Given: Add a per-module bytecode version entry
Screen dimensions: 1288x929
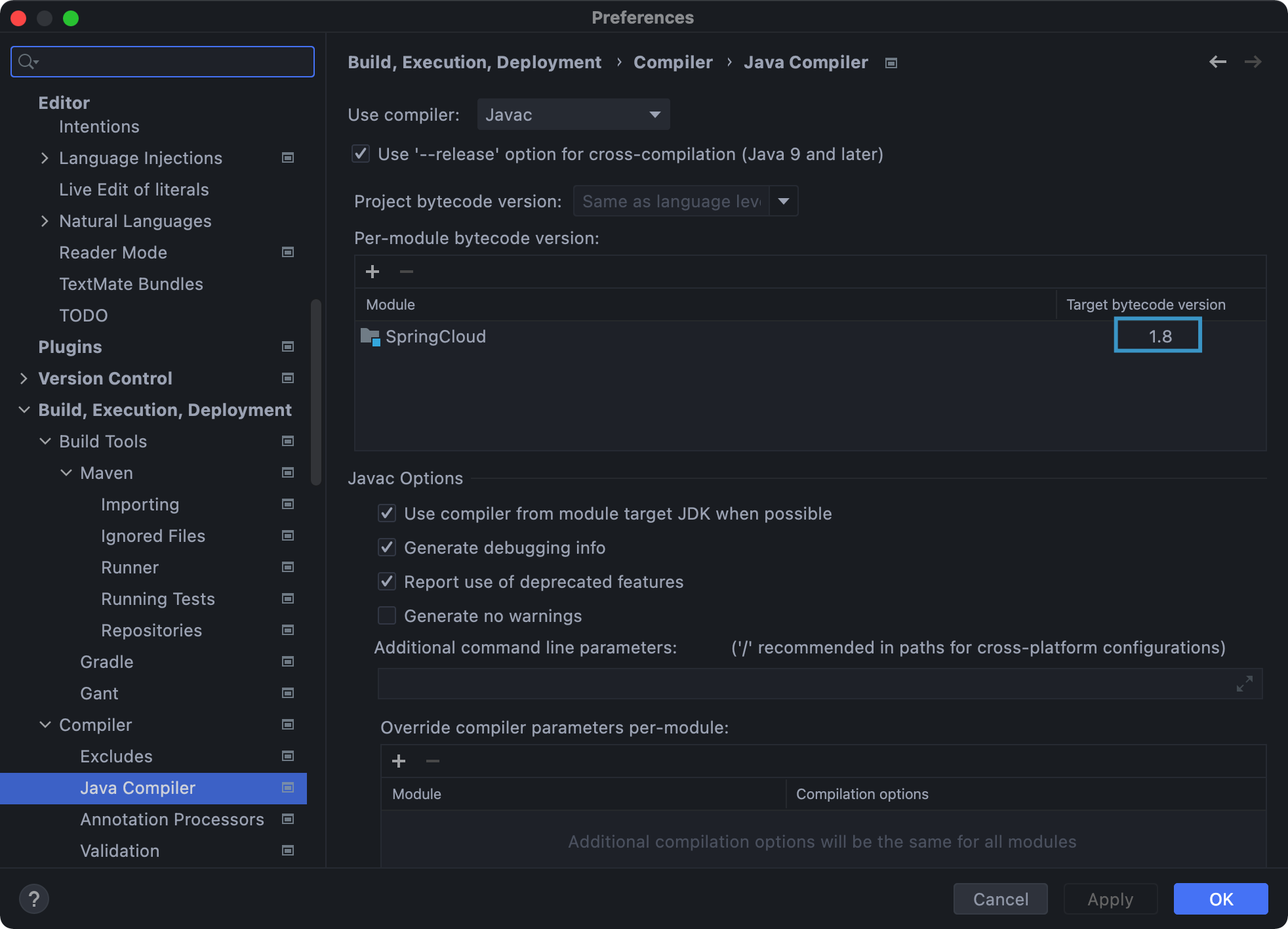Looking at the screenshot, I should (x=372, y=272).
